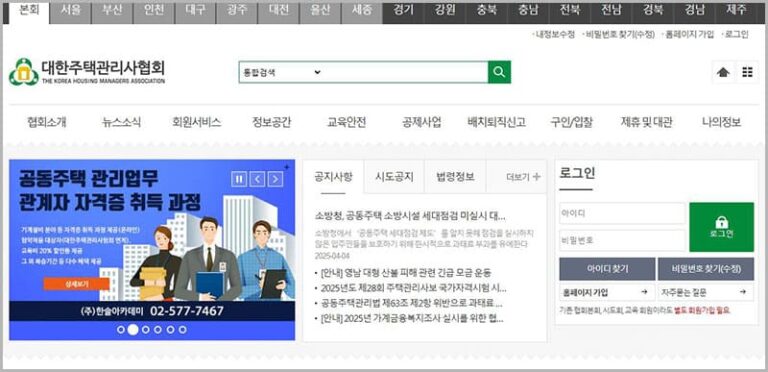
Task: Switch to the 공지사항 tab
Action: 333,177
